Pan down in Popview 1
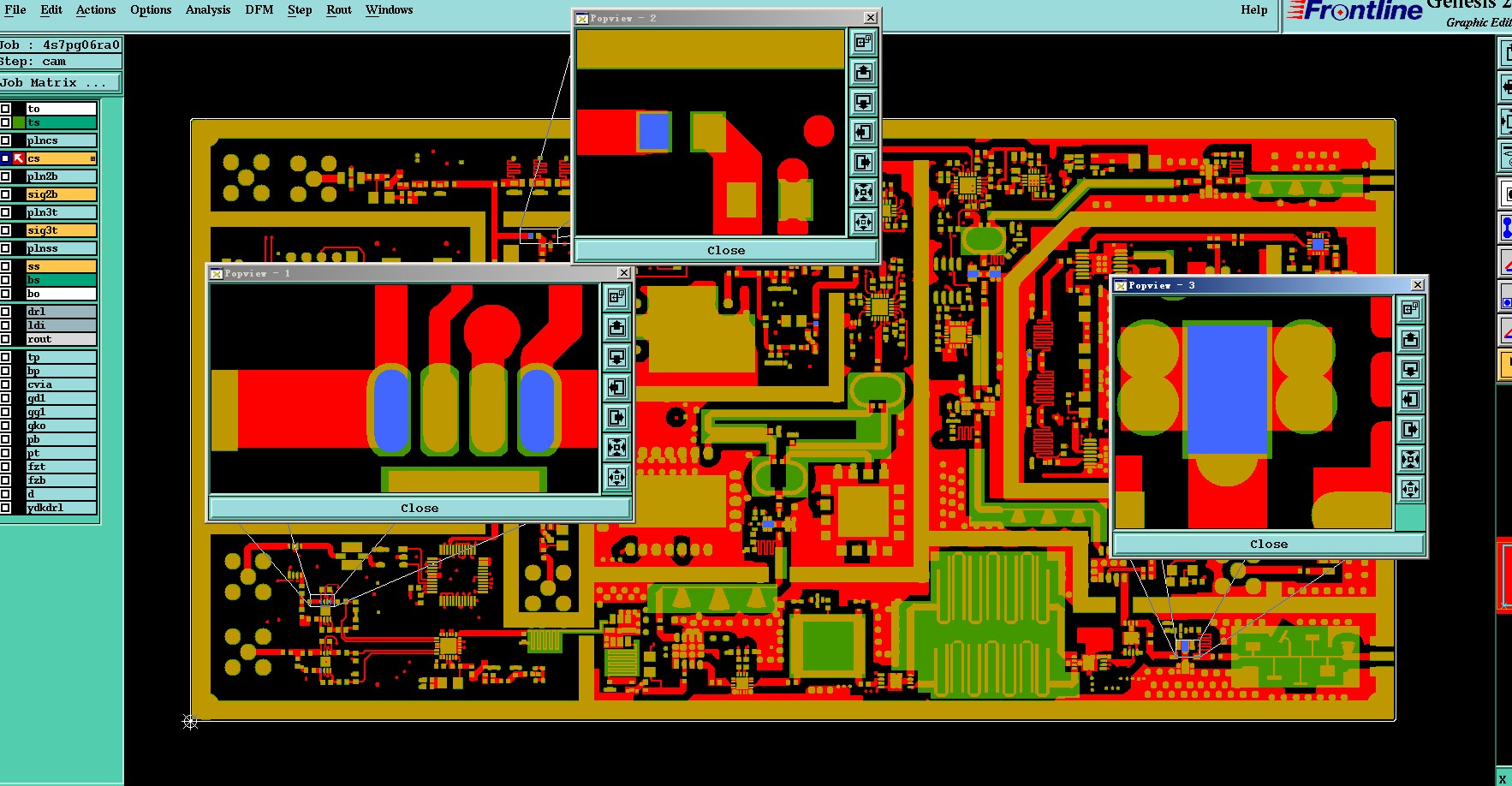This screenshot has height=786, width=1512. pyautogui.click(x=616, y=357)
